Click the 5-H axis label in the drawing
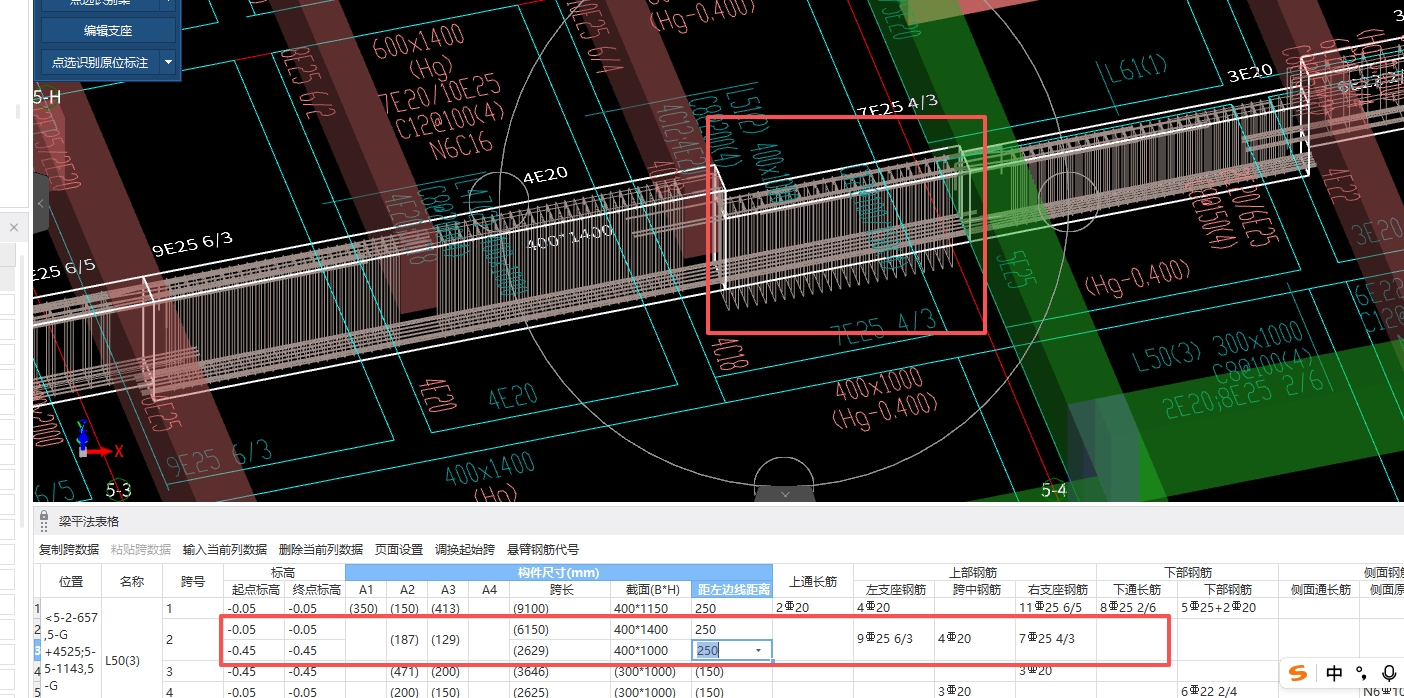 coord(47,97)
